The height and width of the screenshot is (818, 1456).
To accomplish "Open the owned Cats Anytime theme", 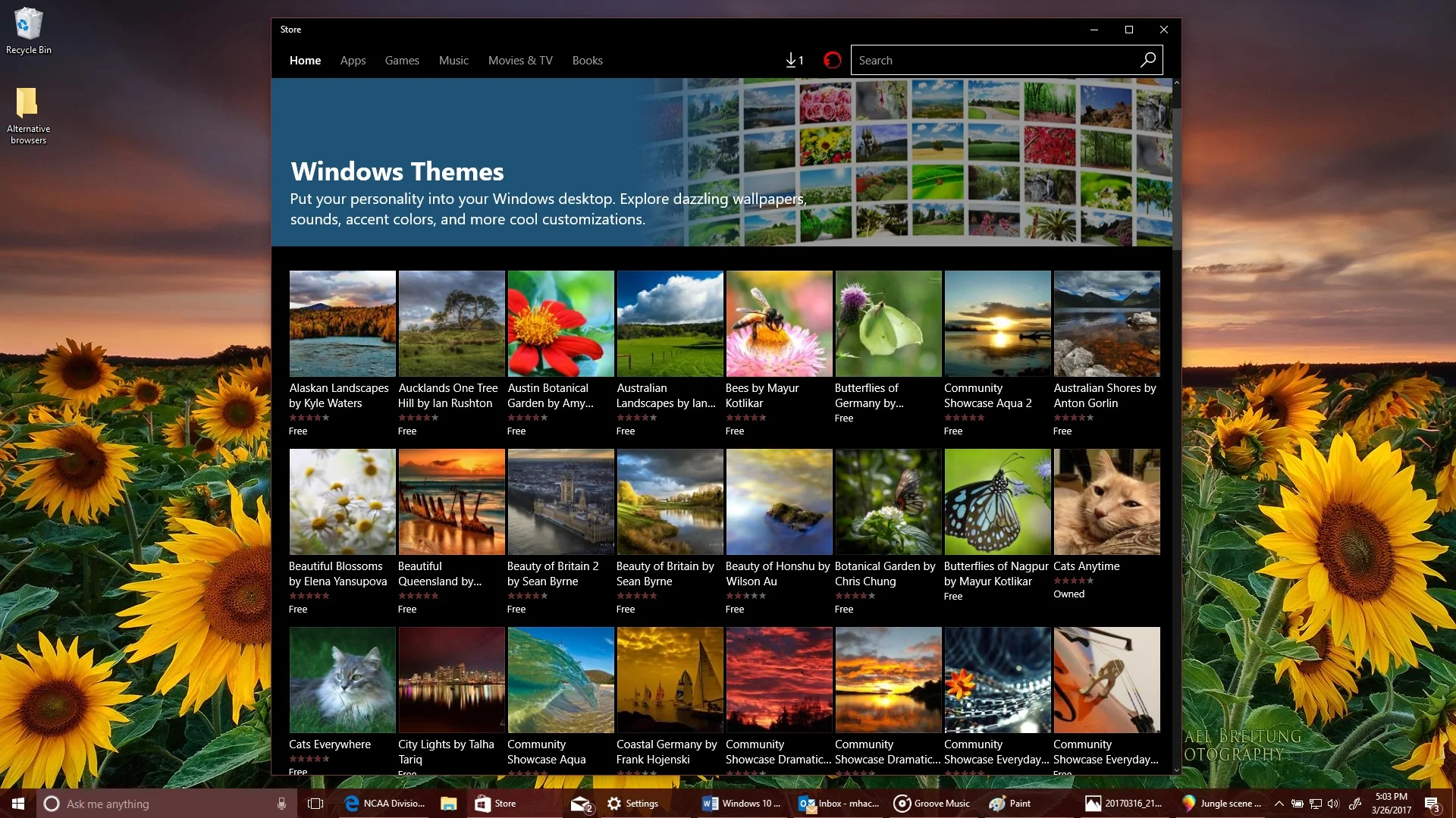I will point(1106,524).
